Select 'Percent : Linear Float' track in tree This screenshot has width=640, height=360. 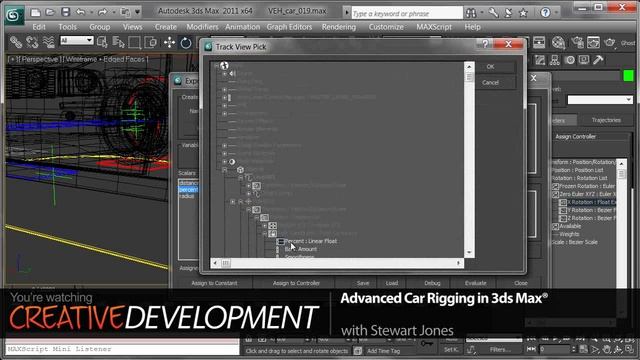(311, 241)
